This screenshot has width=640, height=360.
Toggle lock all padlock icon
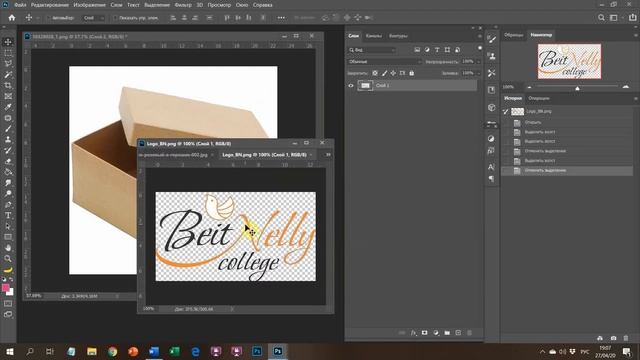coord(411,73)
